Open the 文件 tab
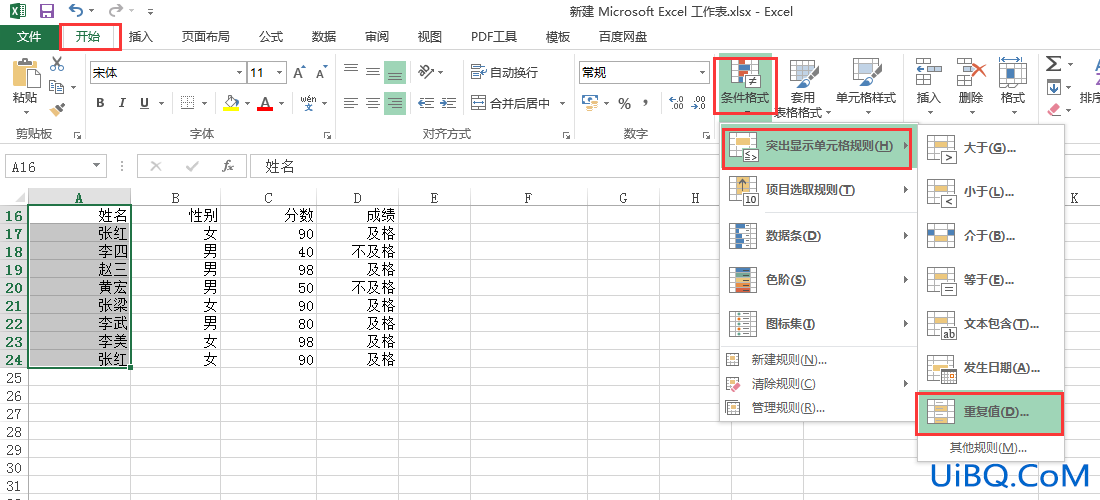The width and height of the screenshot is (1100, 500). click(x=29, y=37)
